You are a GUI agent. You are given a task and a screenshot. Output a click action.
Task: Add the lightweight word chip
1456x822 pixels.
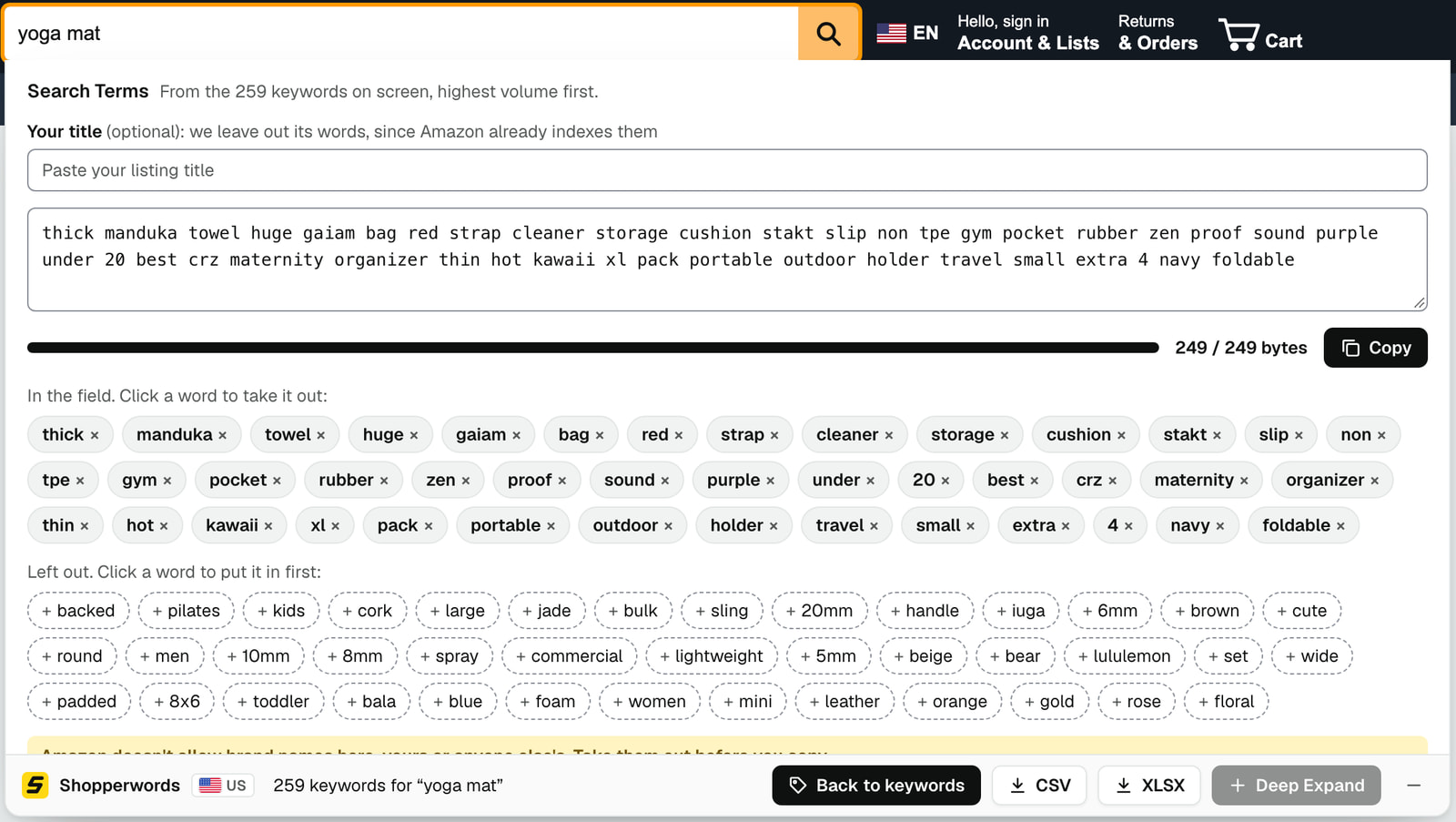coord(712,656)
